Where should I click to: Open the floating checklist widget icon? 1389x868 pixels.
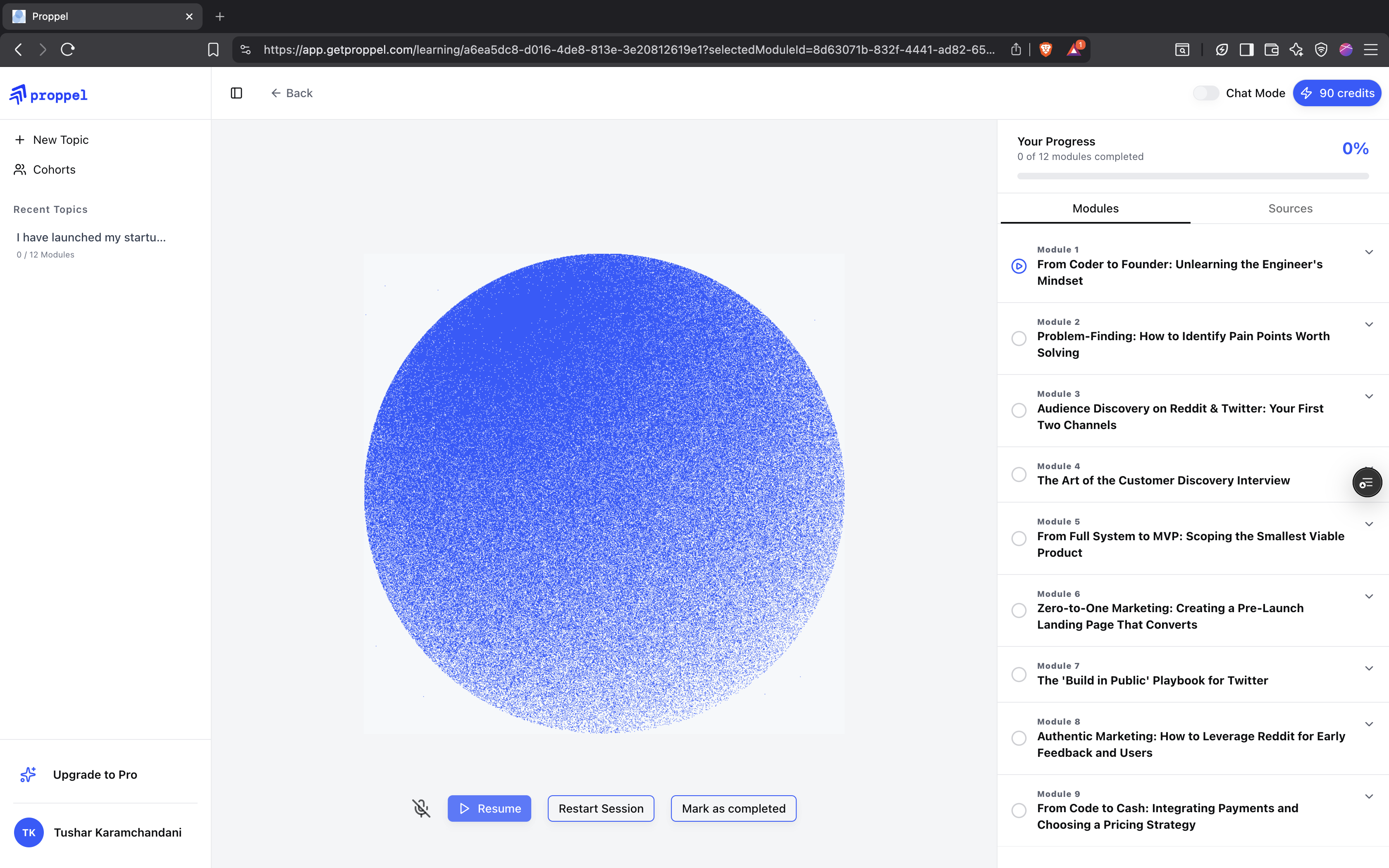[1367, 483]
